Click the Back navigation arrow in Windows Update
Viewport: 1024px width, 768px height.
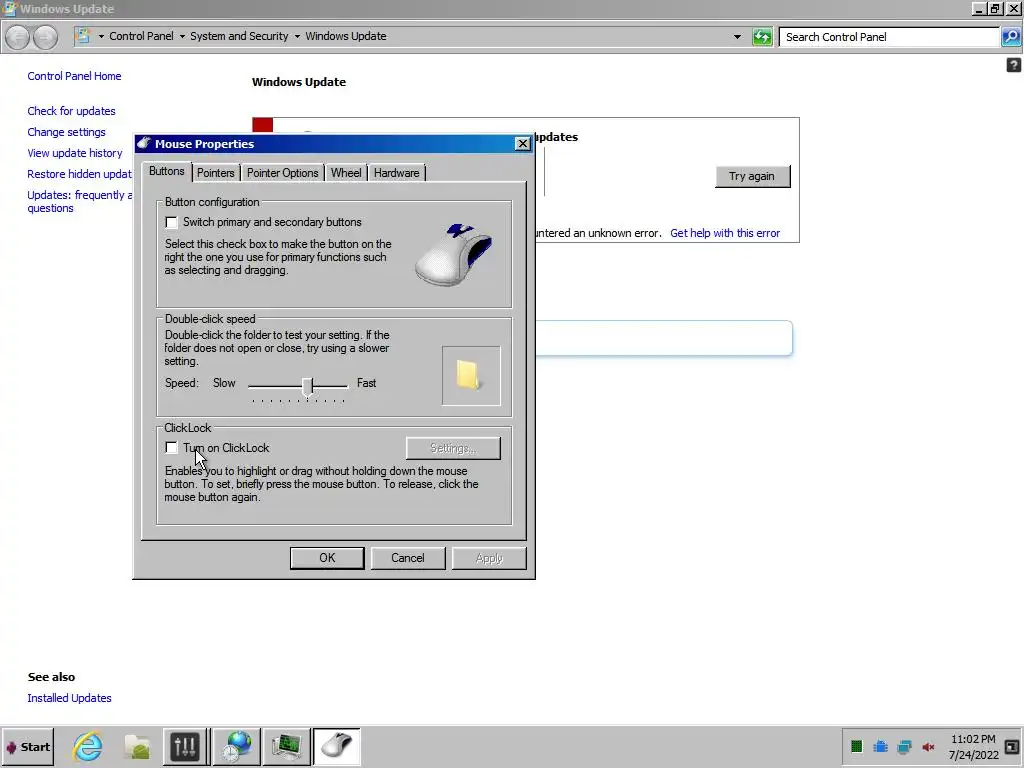(x=18, y=37)
